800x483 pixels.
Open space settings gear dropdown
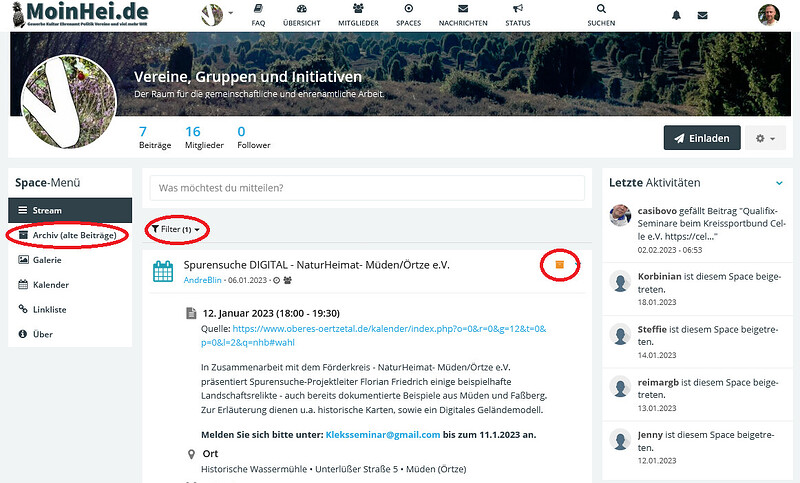coord(765,138)
